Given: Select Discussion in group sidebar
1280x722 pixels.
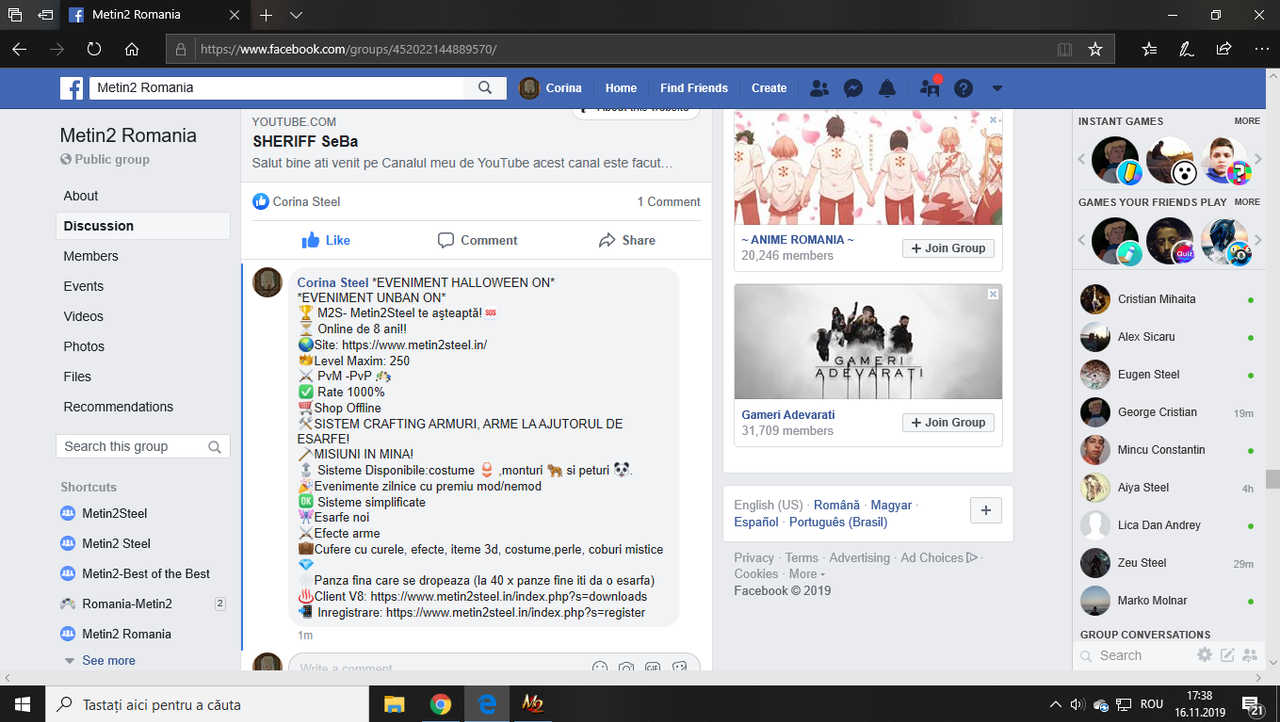Looking at the screenshot, I should [x=143, y=226].
